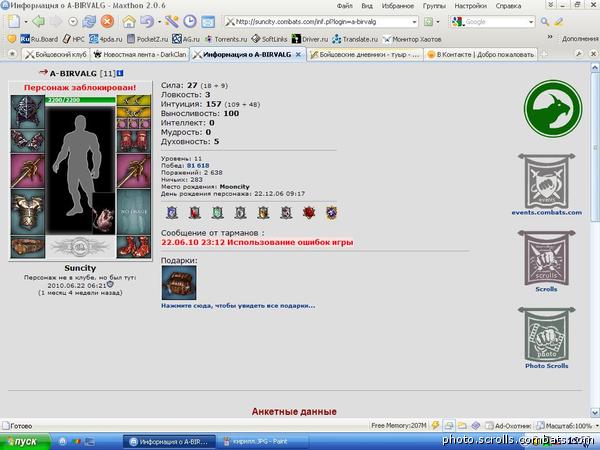Click the Пуск start button
The image size is (600, 450).
coord(25,442)
